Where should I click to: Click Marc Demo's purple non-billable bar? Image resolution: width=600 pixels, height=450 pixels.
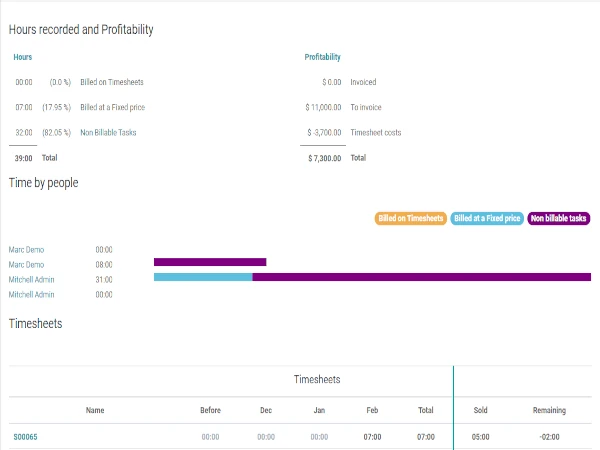(x=210, y=262)
